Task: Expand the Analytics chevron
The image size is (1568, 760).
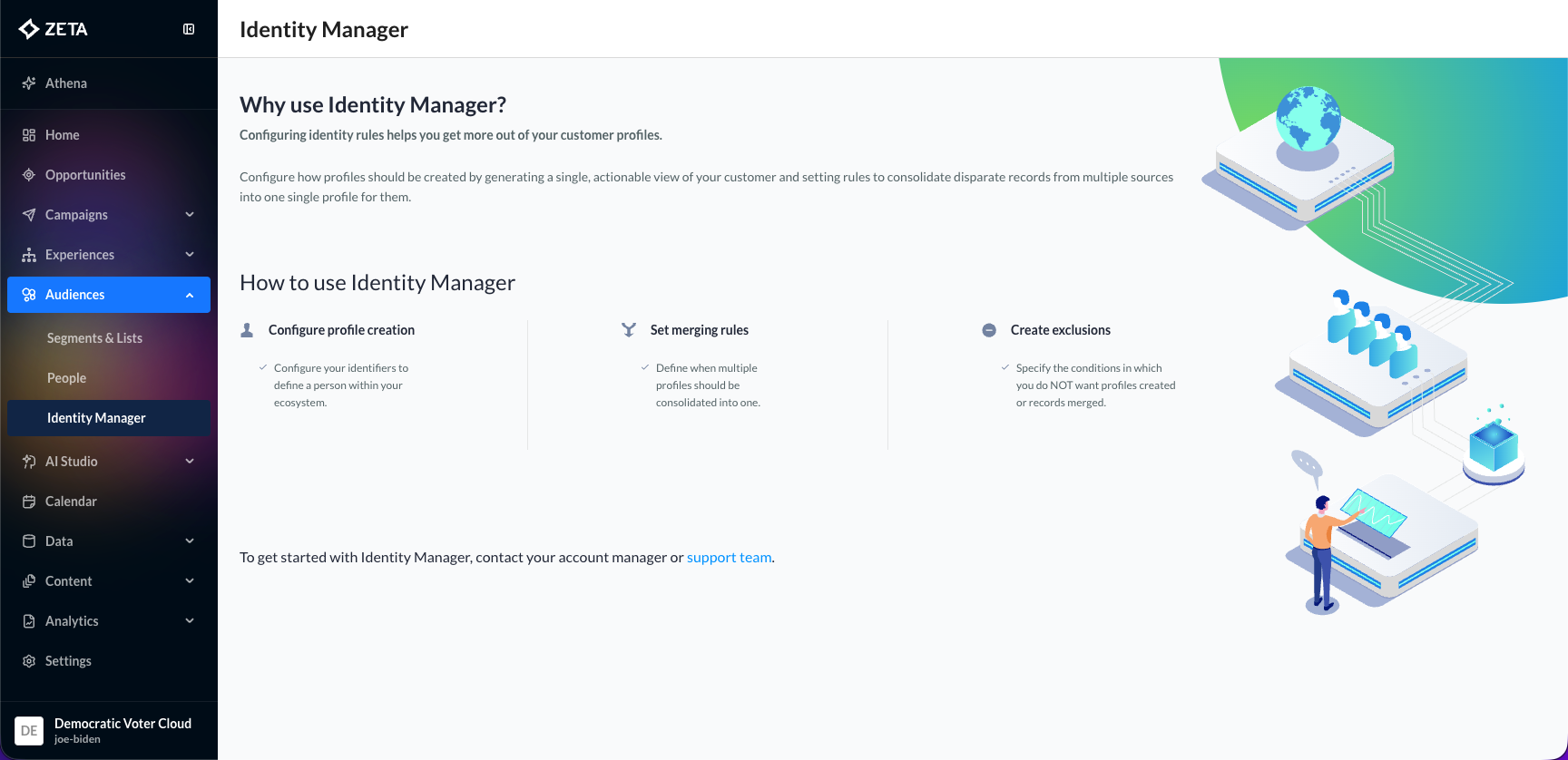Action: coord(190,621)
